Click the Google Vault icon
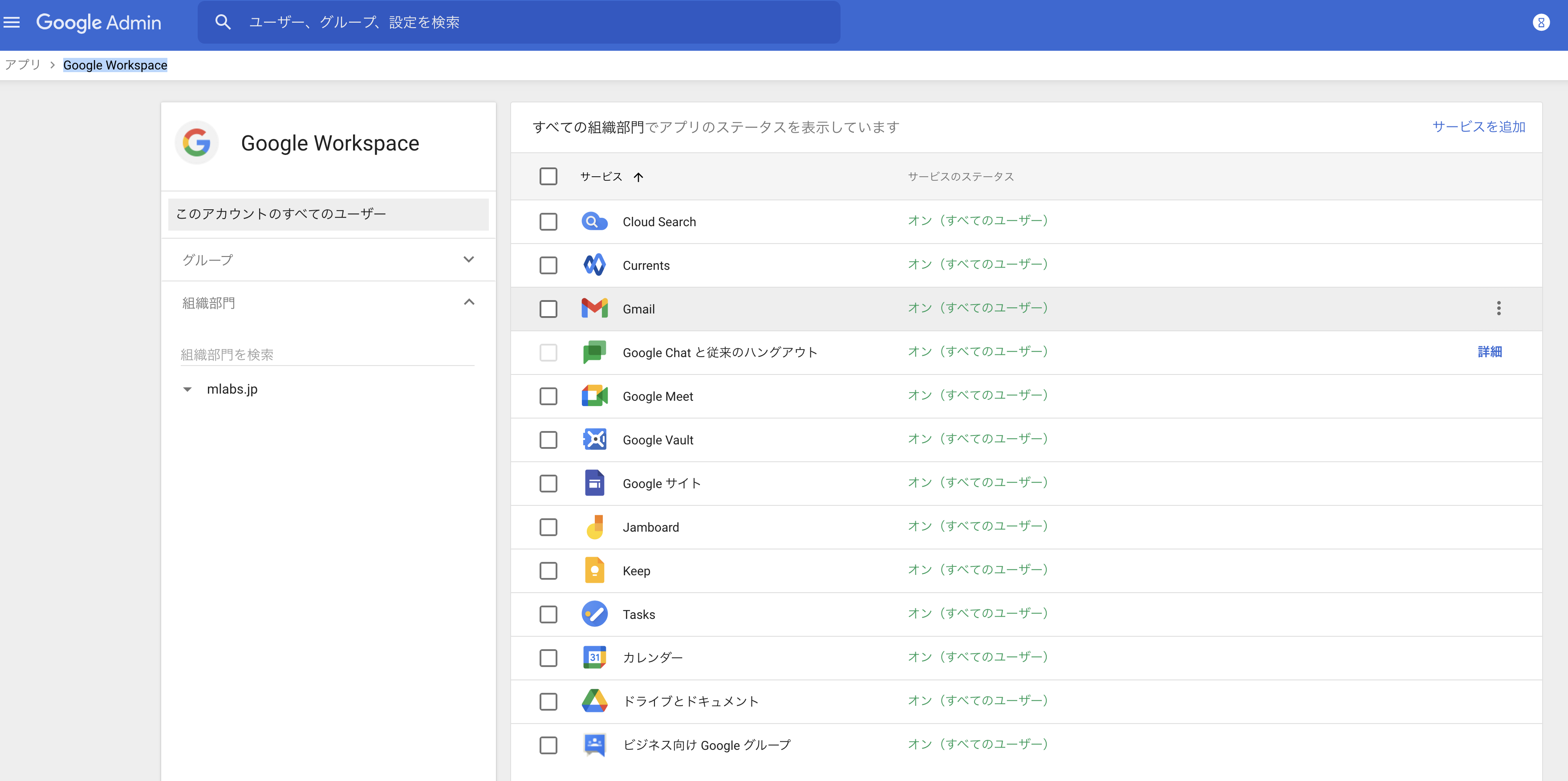The width and height of the screenshot is (1568, 781). pos(594,439)
